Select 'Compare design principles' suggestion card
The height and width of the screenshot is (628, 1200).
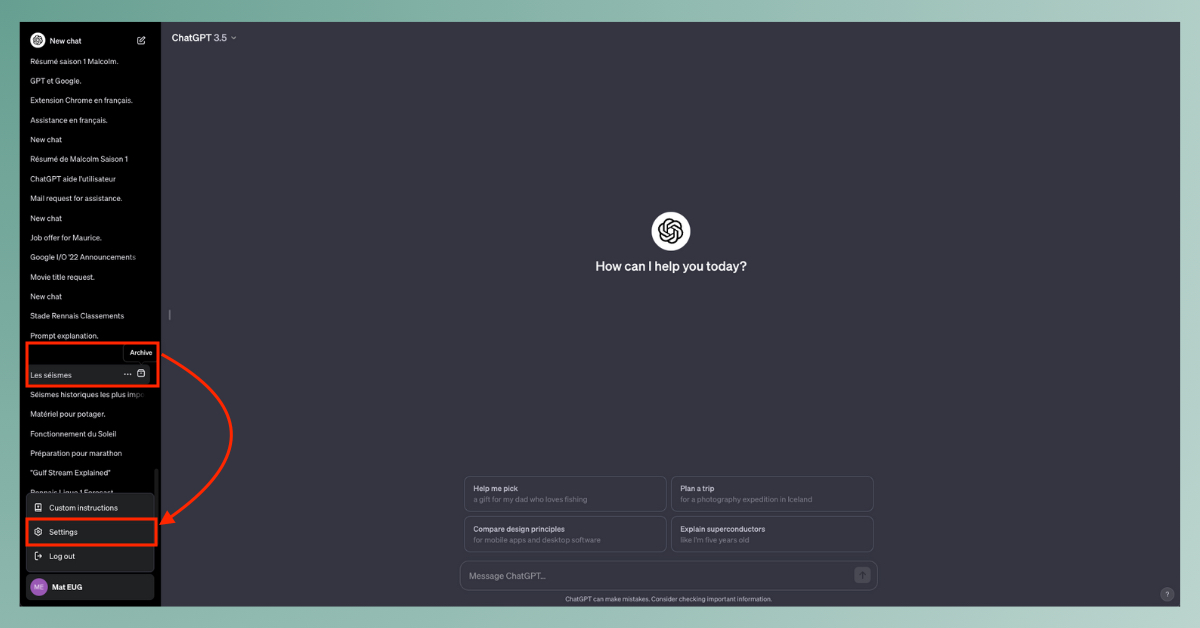point(565,534)
